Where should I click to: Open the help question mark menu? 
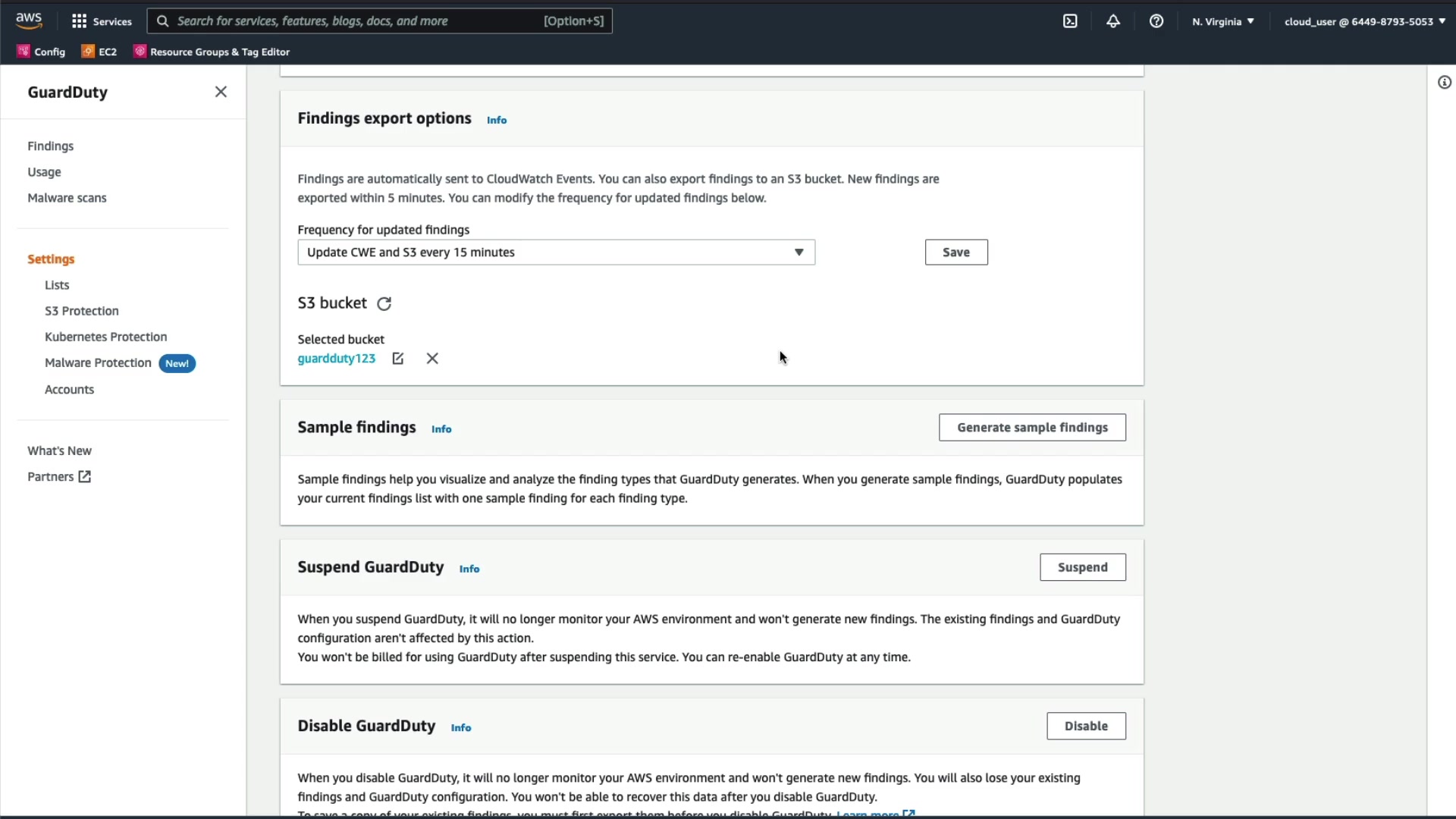point(1156,21)
